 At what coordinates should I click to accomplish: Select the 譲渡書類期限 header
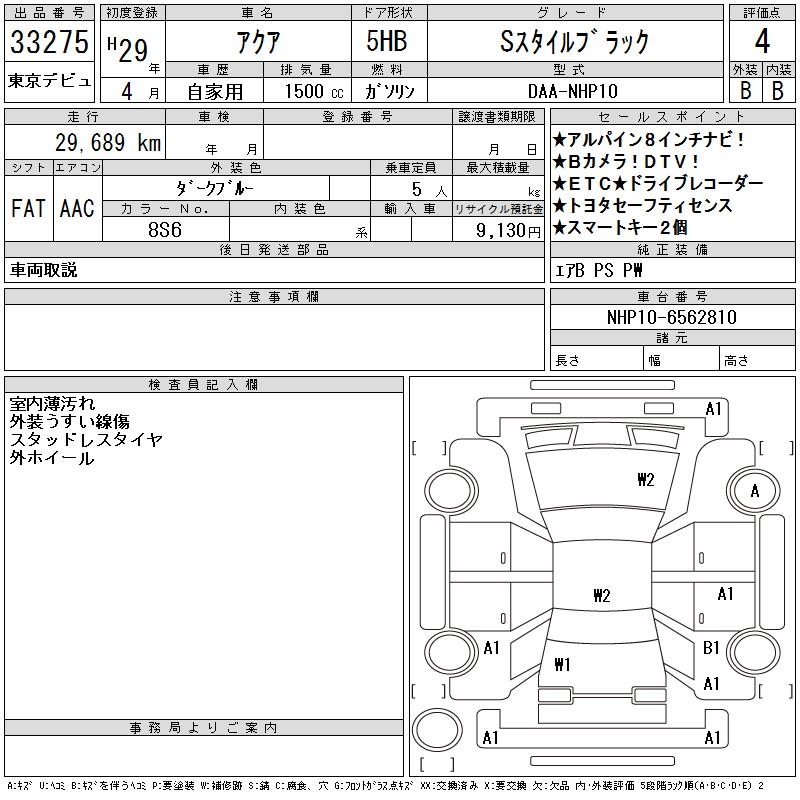coord(497,116)
